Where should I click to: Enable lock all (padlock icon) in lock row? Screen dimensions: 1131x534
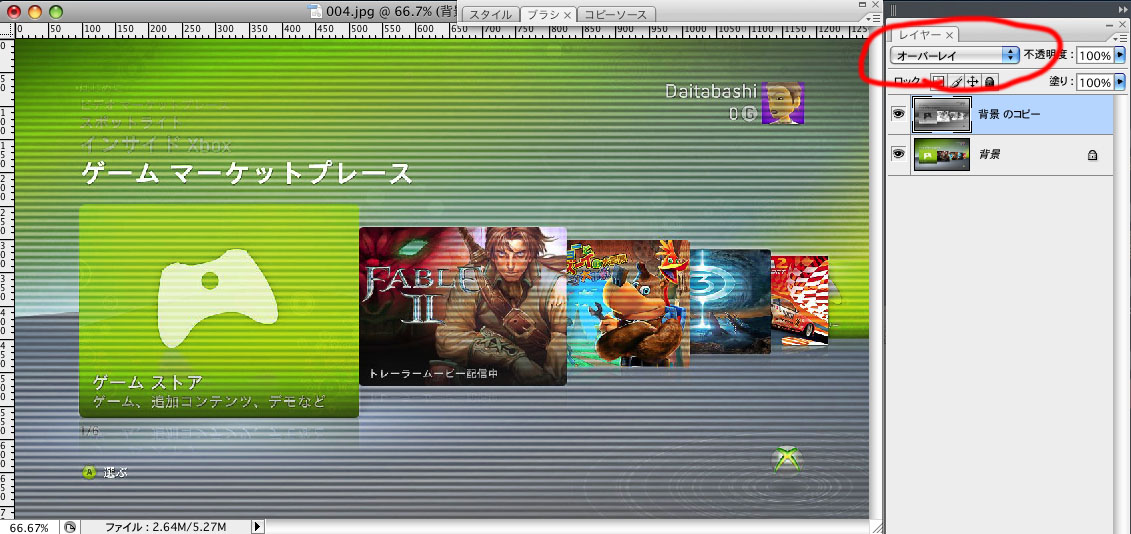tap(990, 82)
